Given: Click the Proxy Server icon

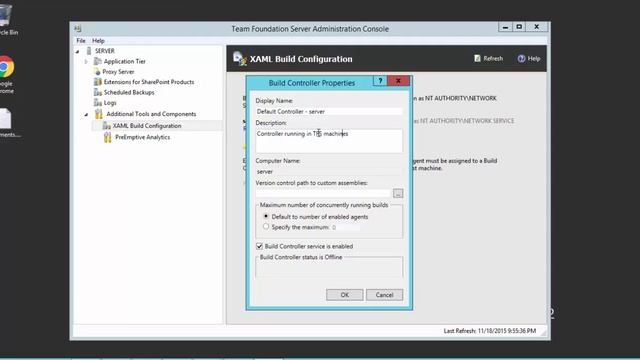Looking at the screenshot, I should 97,72.
